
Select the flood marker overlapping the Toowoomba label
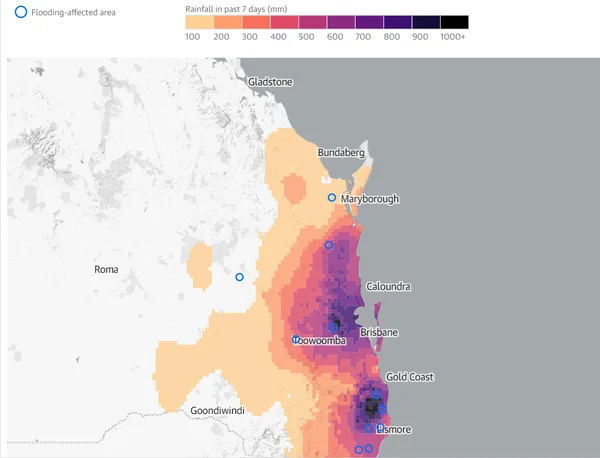[x=296, y=340]
